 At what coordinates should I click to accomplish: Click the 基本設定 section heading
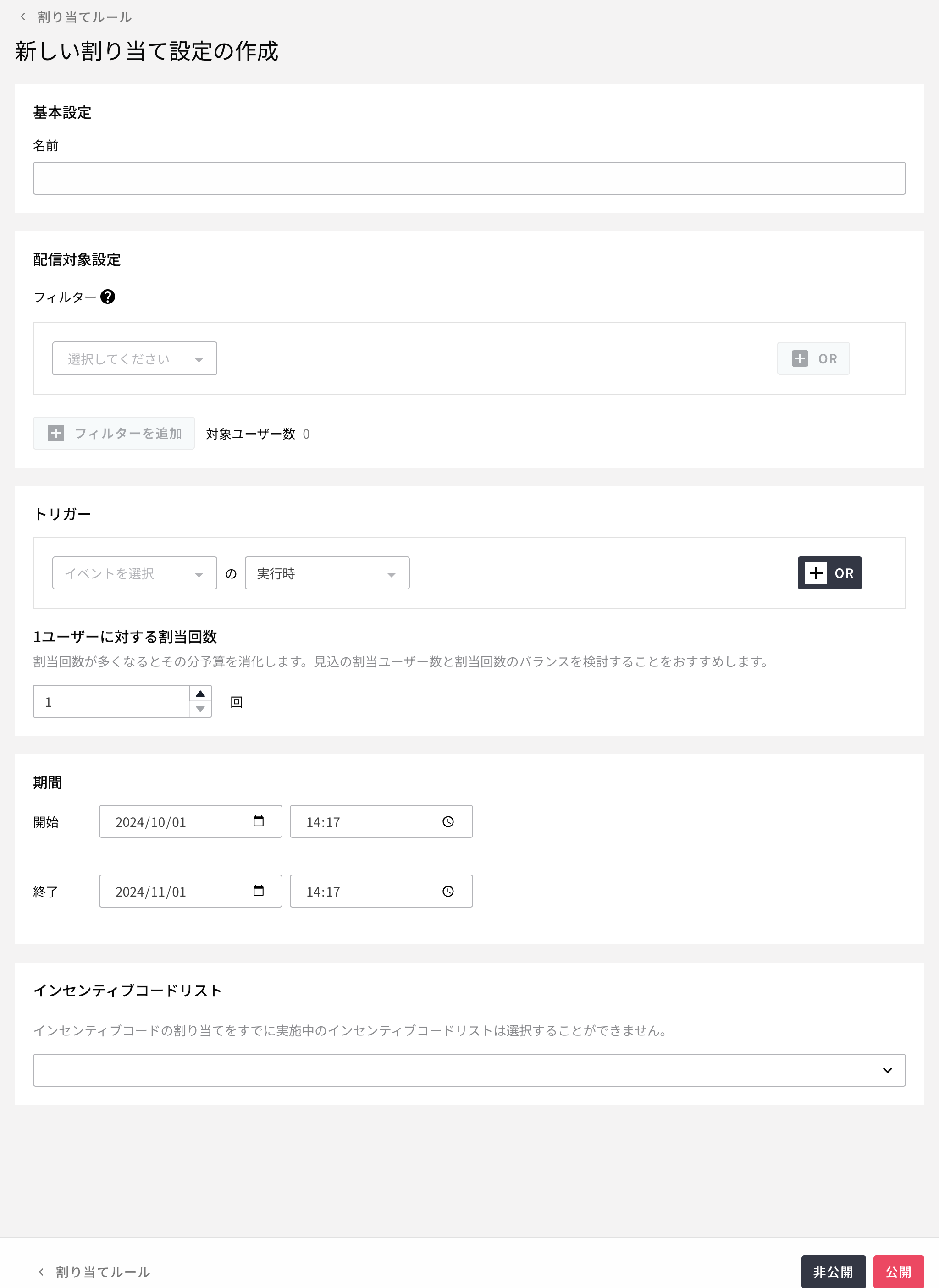click(62, 112)
